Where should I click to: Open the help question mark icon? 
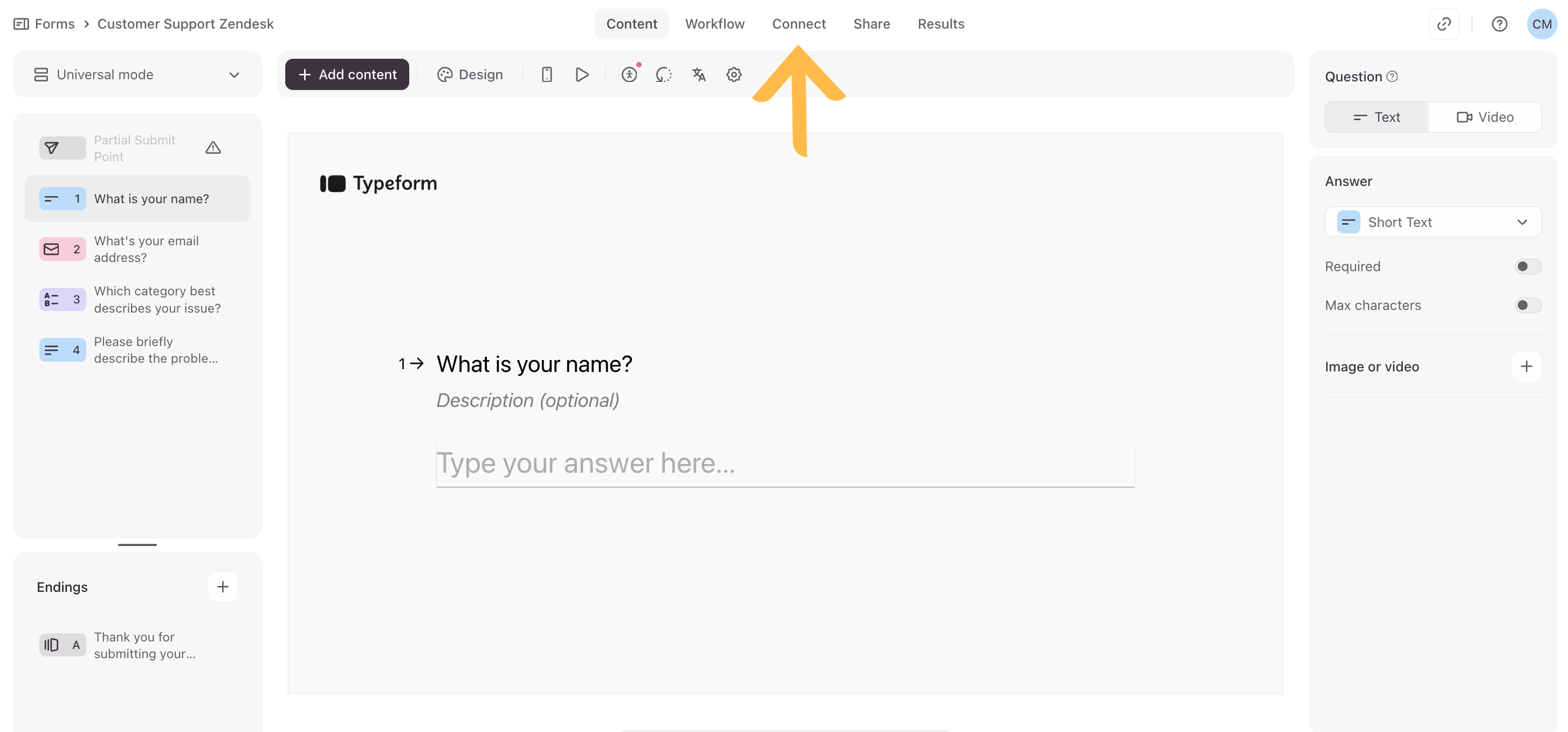(1498, 24)
